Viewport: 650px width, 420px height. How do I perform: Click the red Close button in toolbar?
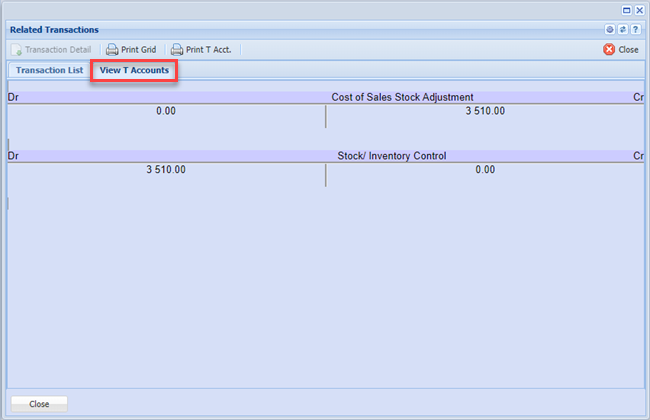pos(621,49)
